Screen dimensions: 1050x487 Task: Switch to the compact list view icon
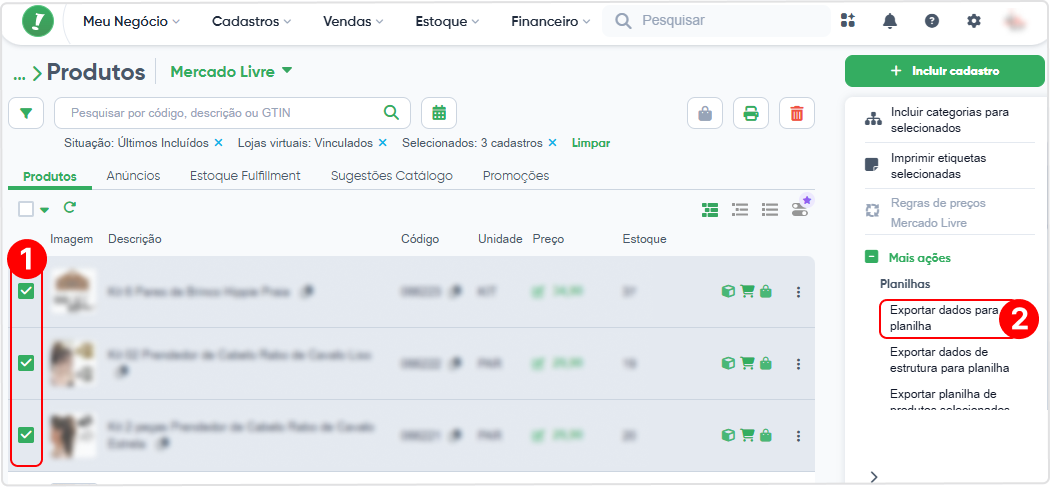(769, 210)
